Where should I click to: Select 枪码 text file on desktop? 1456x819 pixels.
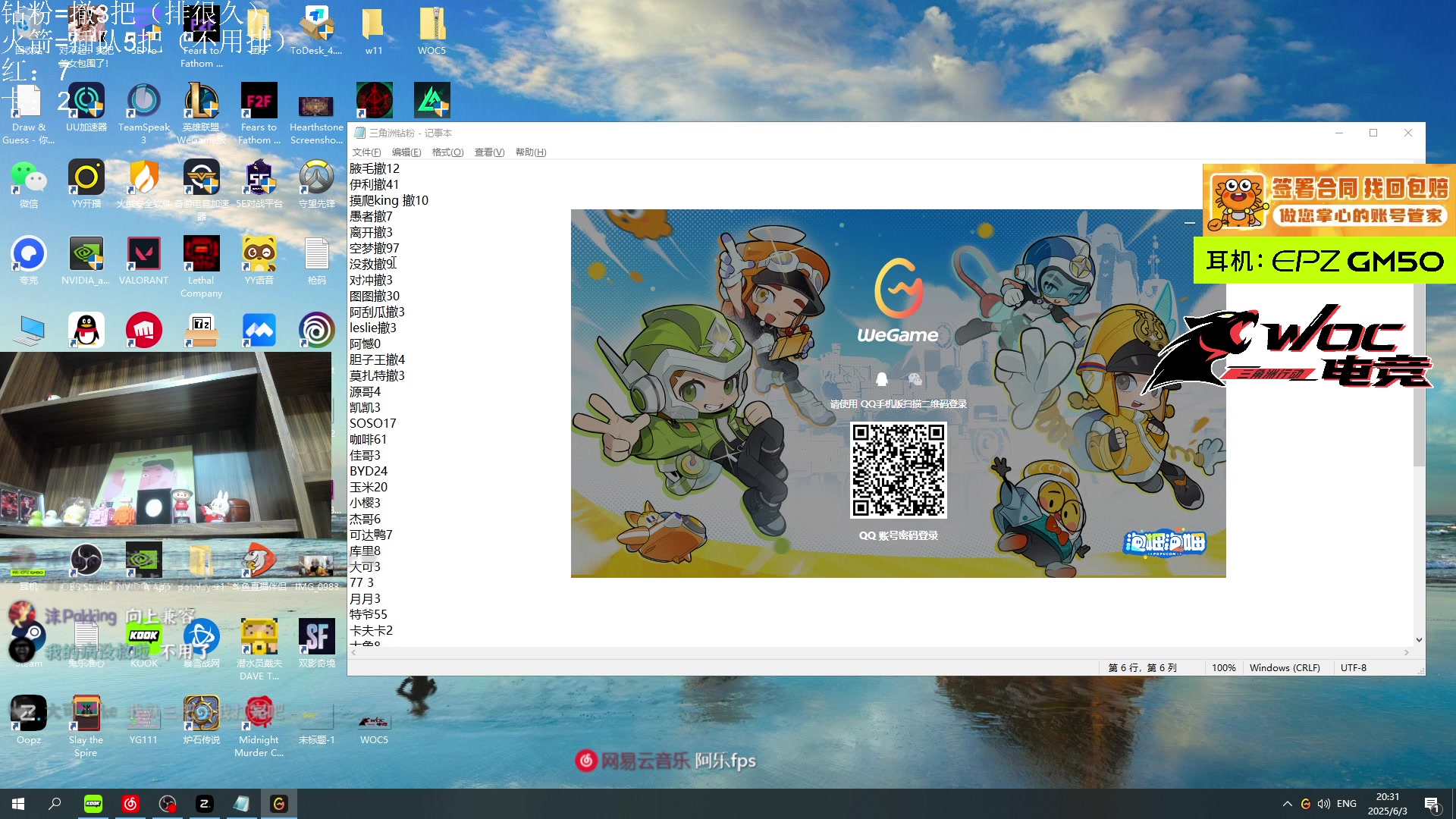point(316,261)
